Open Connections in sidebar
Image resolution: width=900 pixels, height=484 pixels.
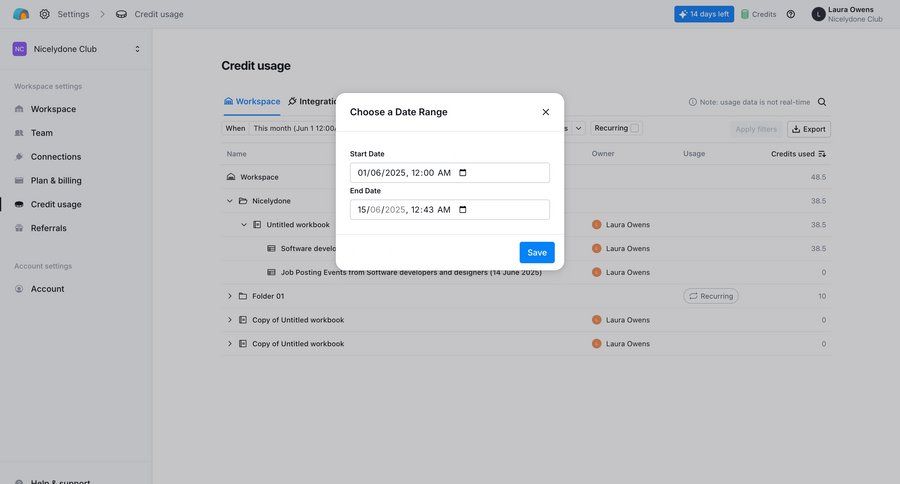pos(56,157)
